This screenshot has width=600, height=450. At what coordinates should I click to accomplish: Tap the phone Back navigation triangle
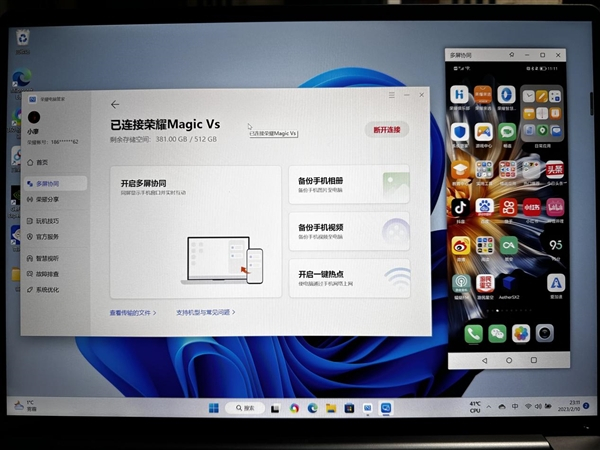tap(484, 360)
